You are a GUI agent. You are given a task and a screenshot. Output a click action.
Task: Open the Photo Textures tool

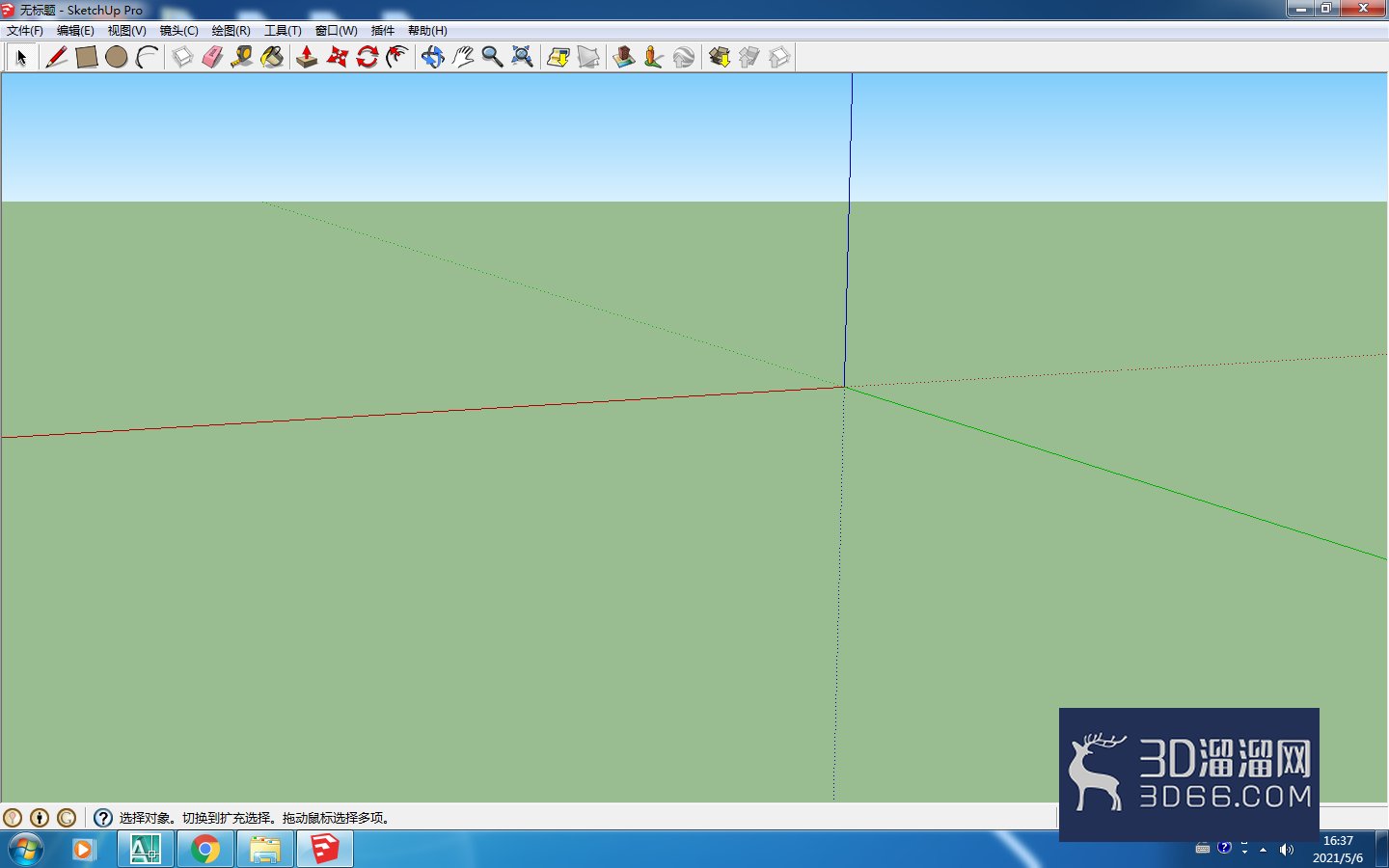point(653,57)
